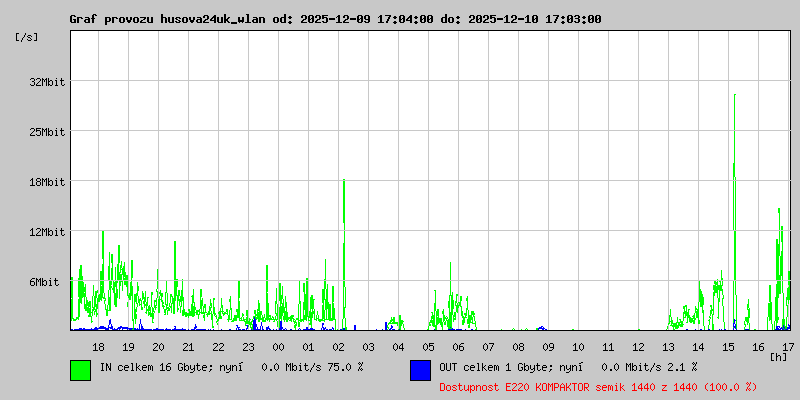
Task: Click the hour label '04' on x-axis
Action: (x=398, y=347)
